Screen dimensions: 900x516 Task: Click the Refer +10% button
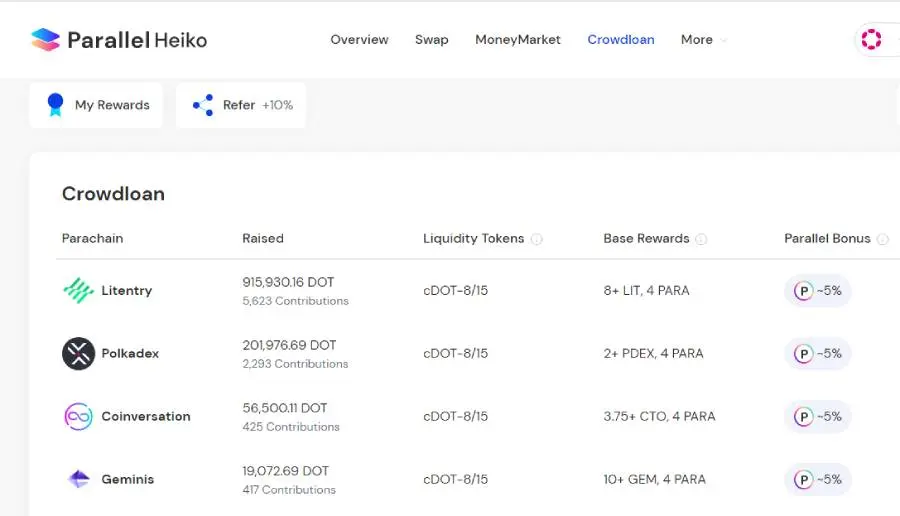(x=241, y=105)
